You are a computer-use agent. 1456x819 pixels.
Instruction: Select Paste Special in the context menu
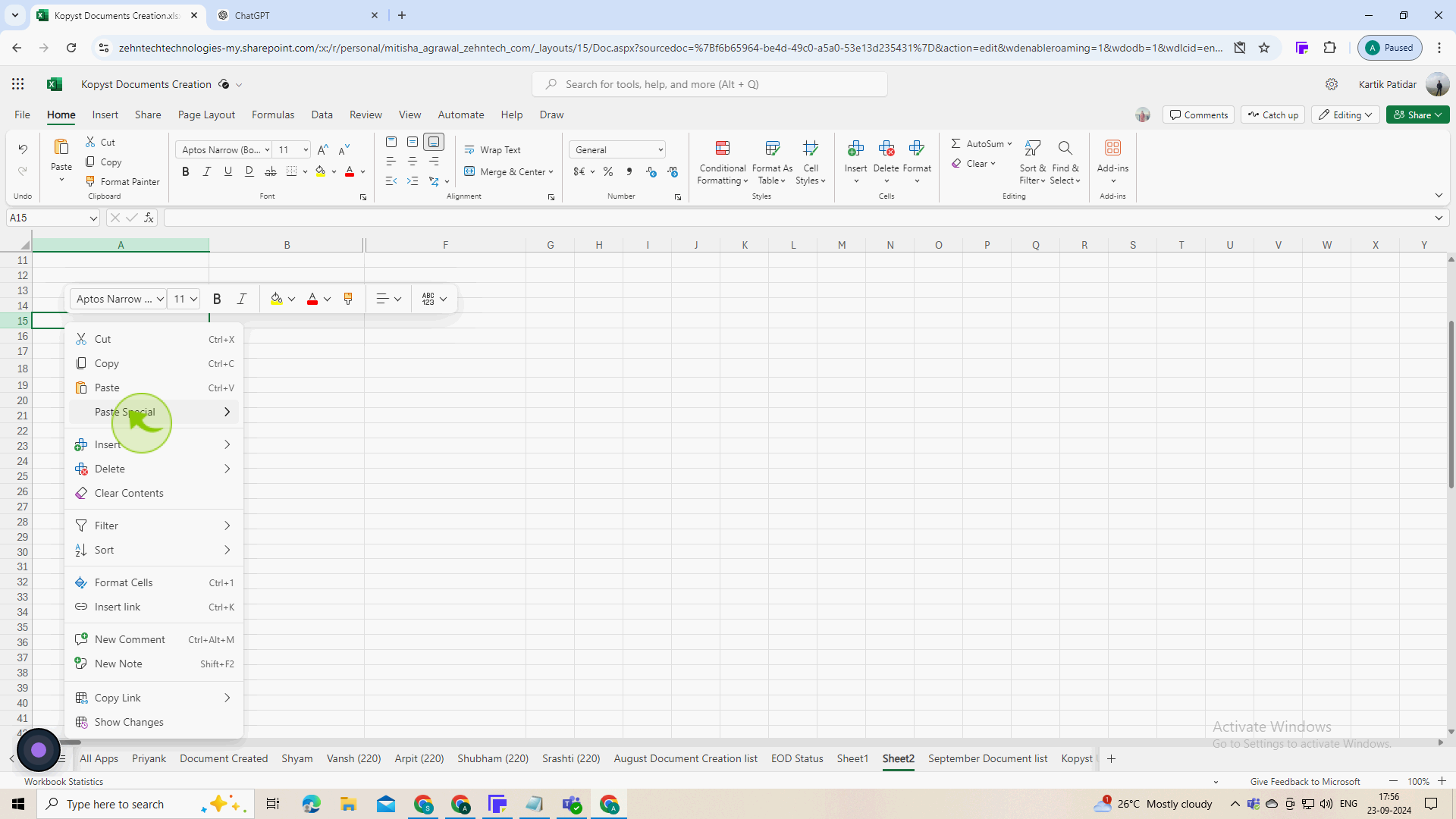[155, 412]
